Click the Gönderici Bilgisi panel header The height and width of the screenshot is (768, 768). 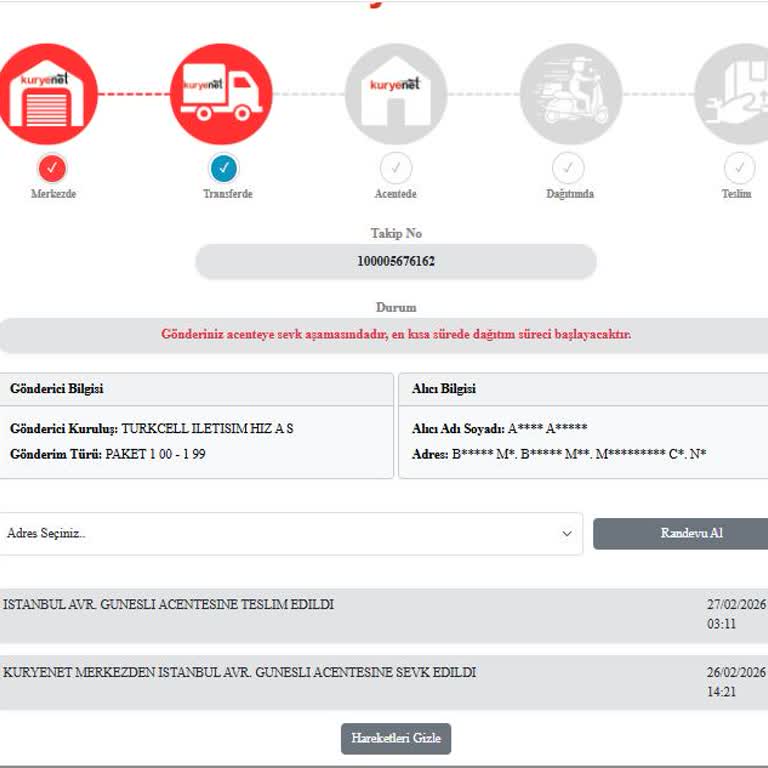(196, 389)
